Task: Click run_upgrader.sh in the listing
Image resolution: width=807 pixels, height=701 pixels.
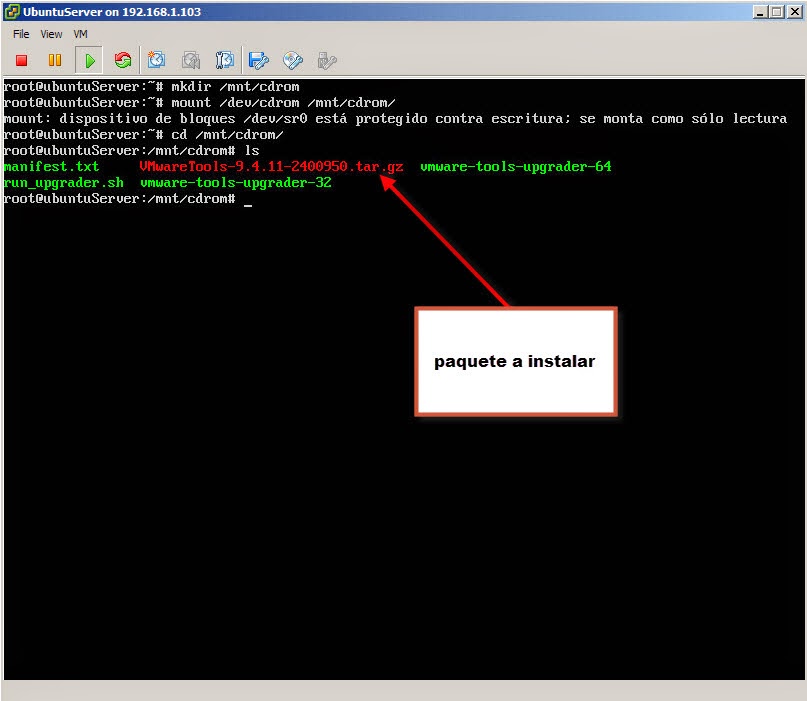Action: pyautogui.click(x=63, y=183)
